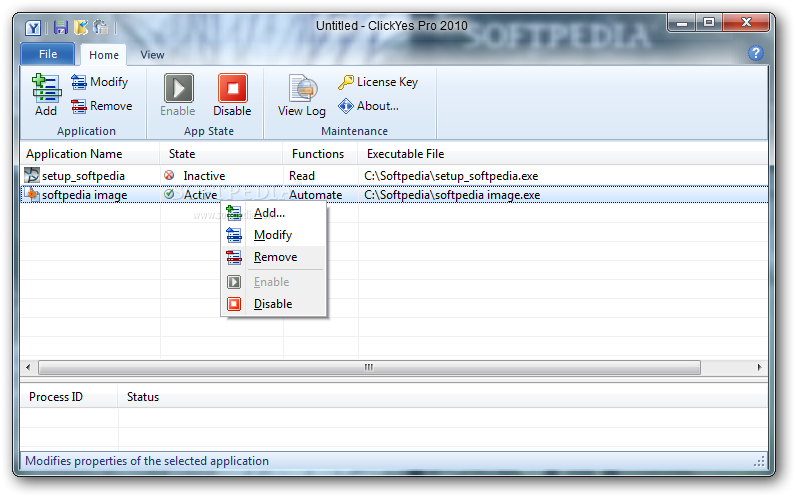Viewport: 796px width, 497px height.
Task: Click the red Disable icon in context menu
Action: [x=234, y=304]
